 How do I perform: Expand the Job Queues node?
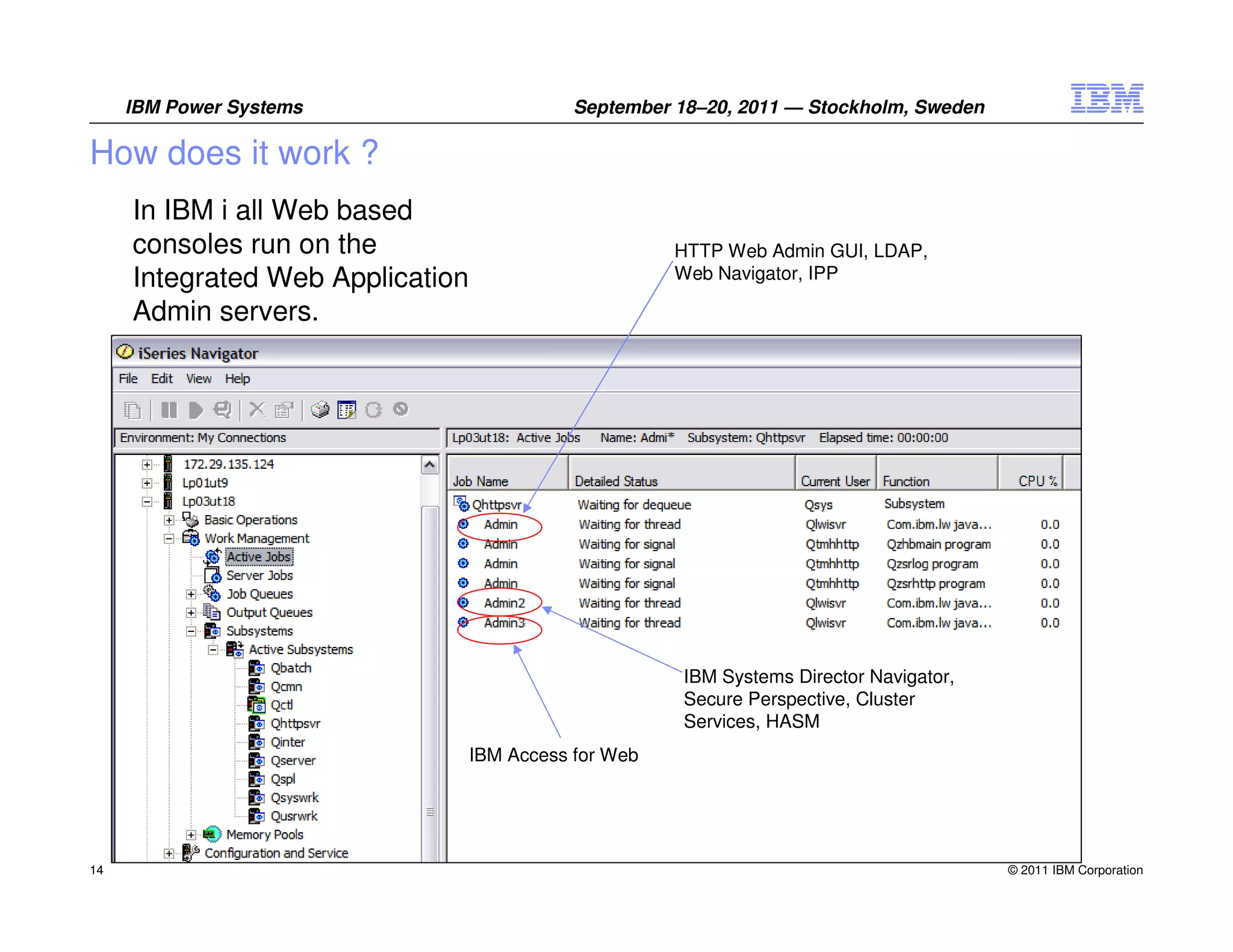pos(191,594)
